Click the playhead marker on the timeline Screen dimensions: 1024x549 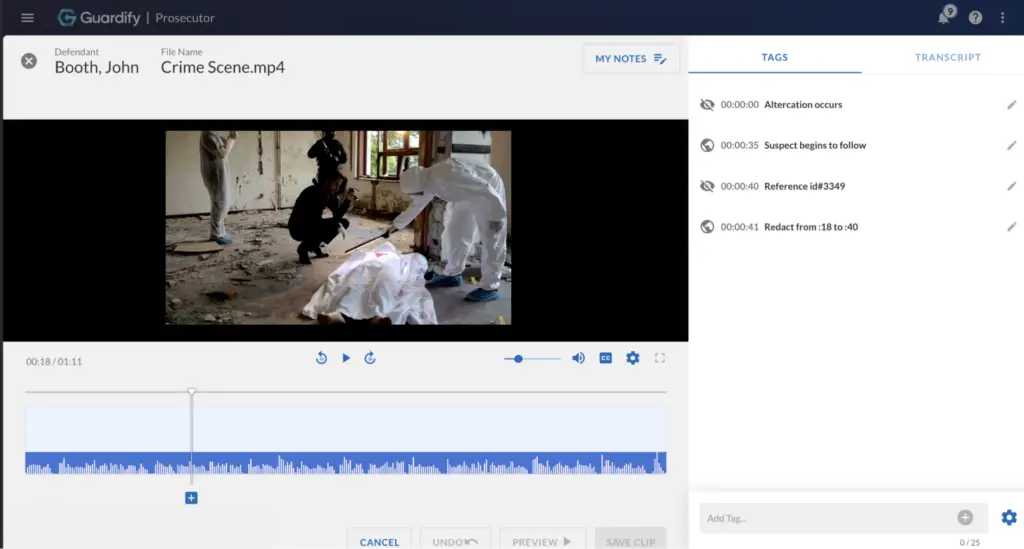pyautogui.click(x=191, y=392)
